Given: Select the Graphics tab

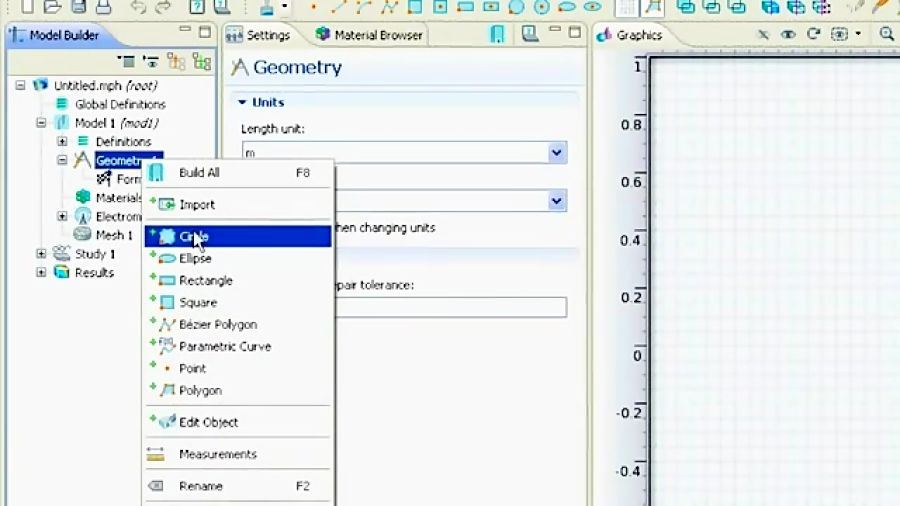Looking at the screenshot, I should point(630,35).
